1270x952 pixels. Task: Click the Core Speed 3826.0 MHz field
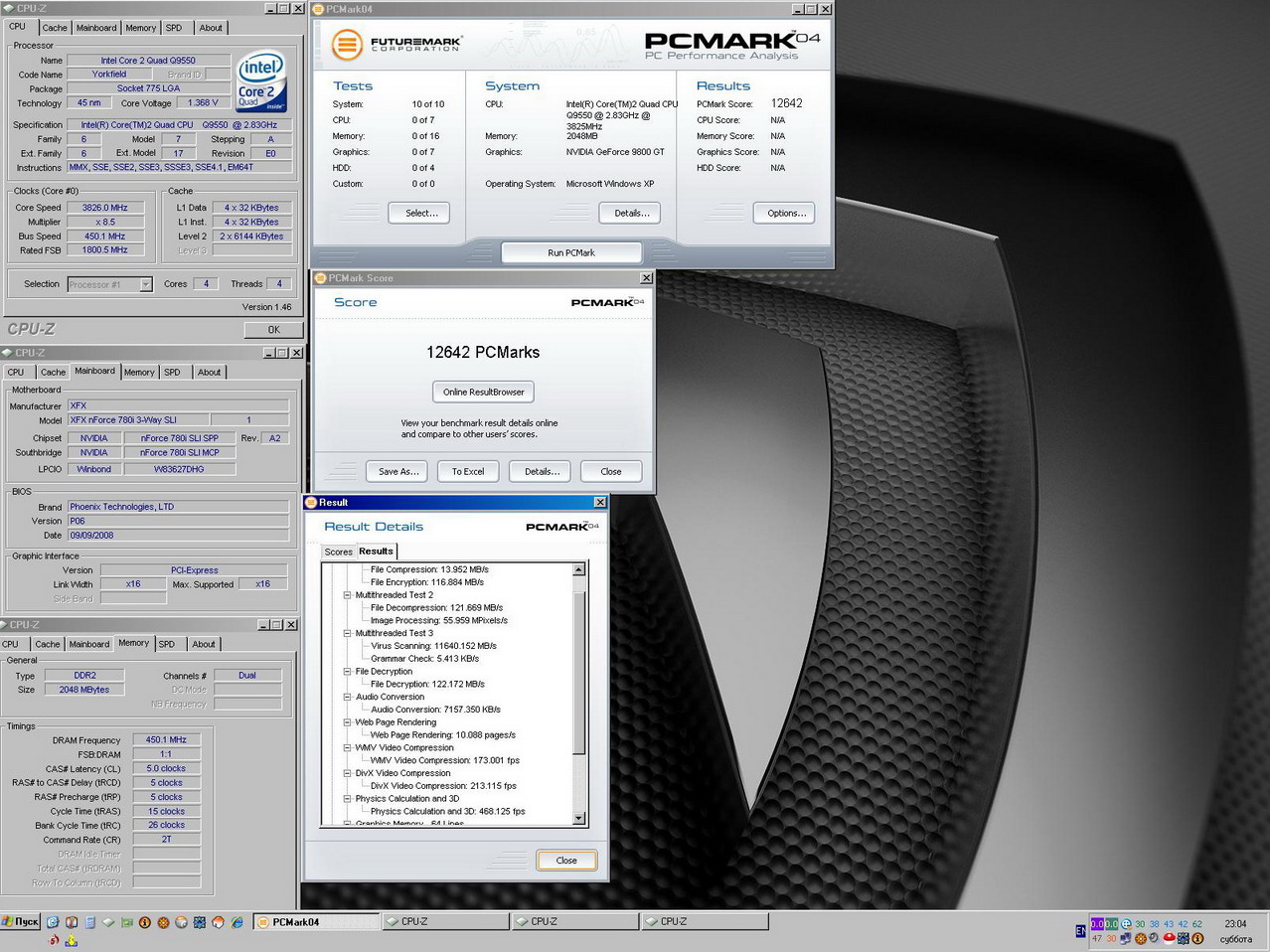[105, 208]
